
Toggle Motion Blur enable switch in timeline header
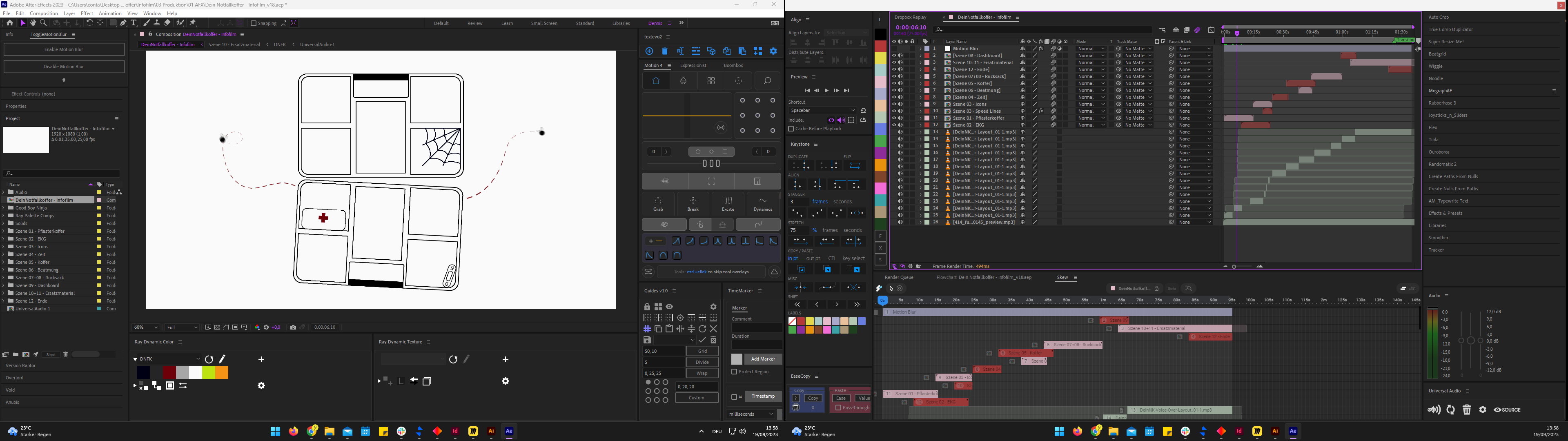(x=1197, y=30)
